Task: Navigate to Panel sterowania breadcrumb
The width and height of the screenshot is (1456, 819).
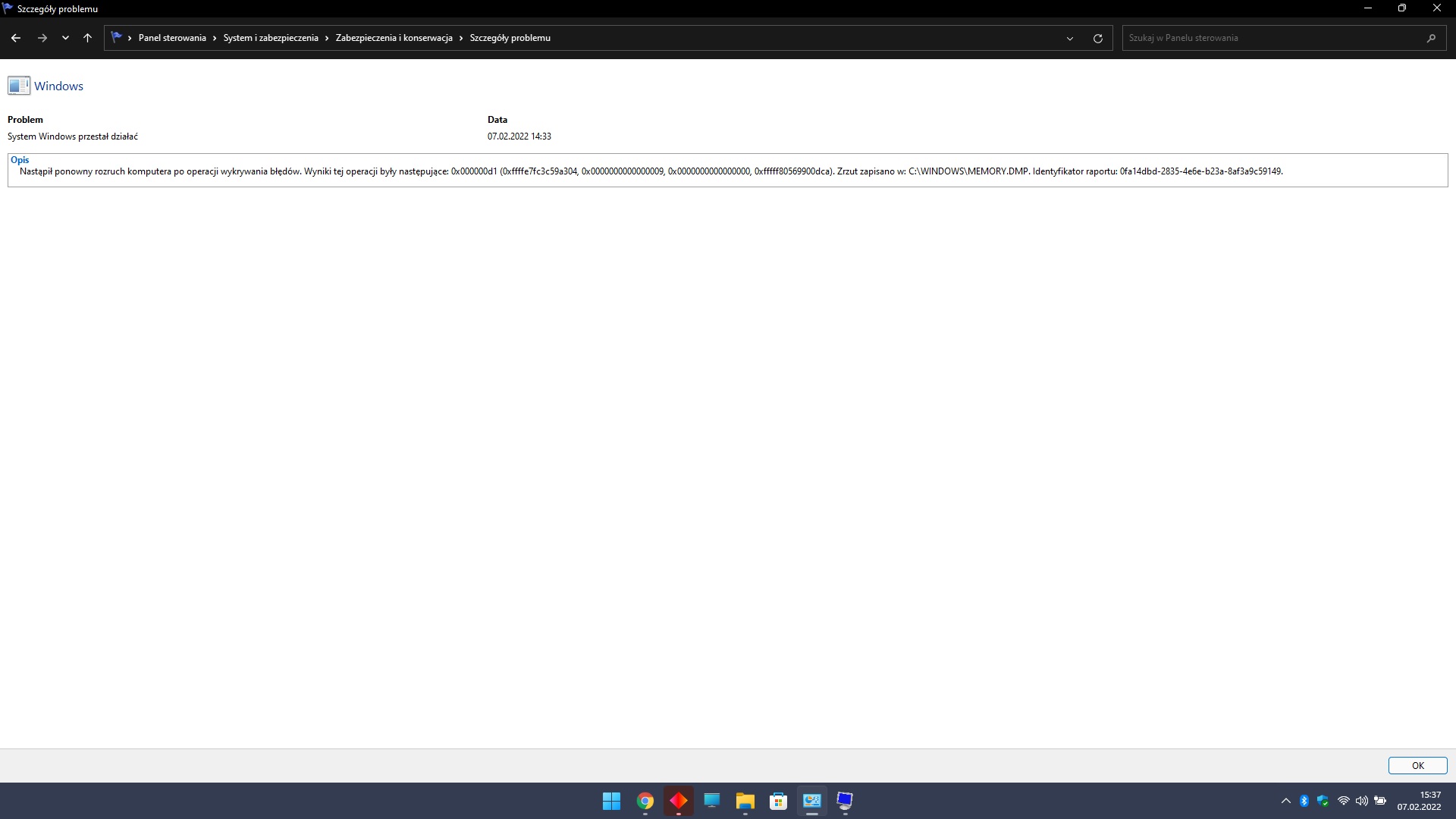Action: (172, 38)
